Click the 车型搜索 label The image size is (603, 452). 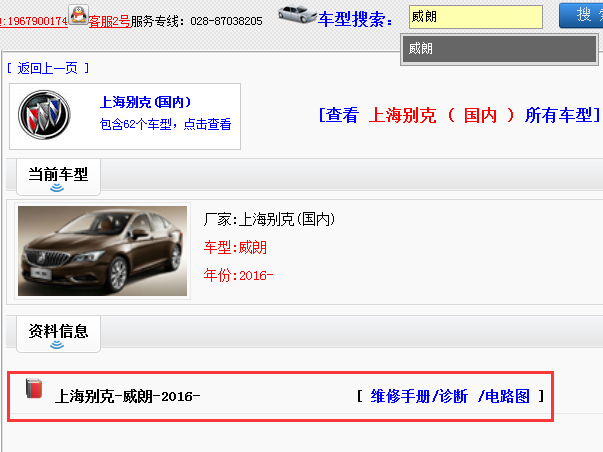[355, 19]
